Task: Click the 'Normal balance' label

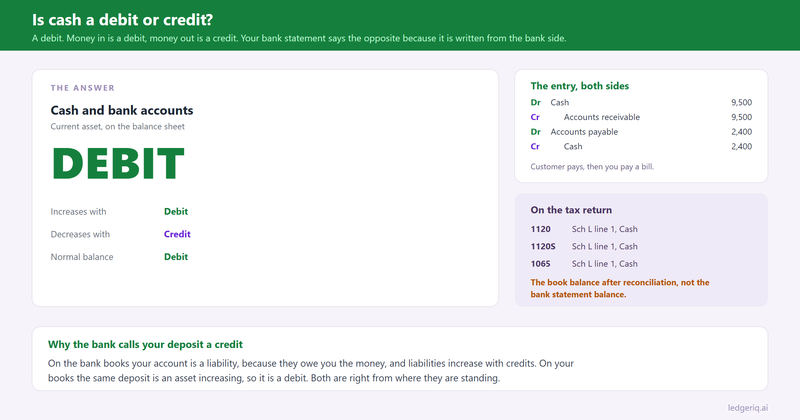Action: (x=82, y=257)
